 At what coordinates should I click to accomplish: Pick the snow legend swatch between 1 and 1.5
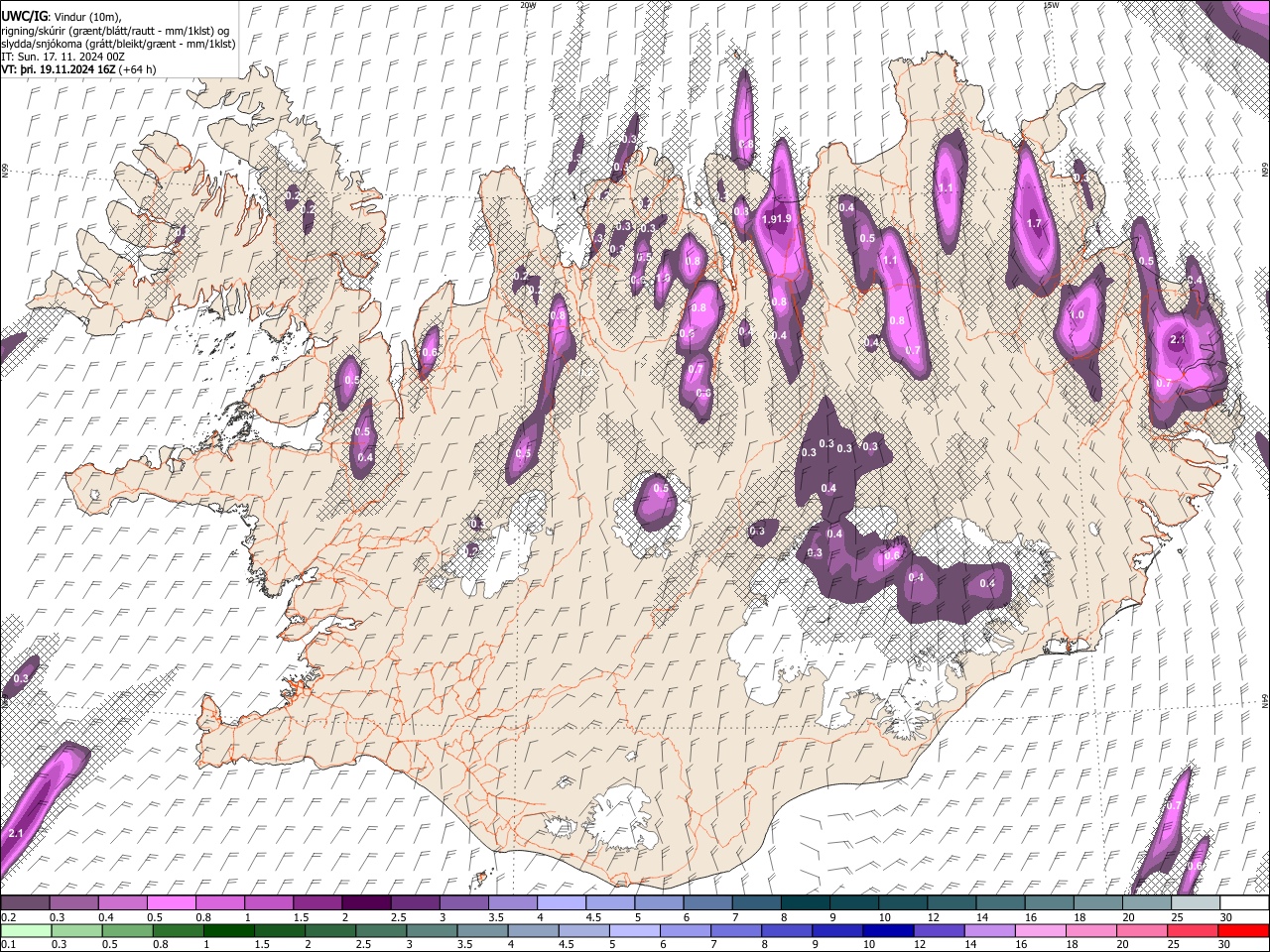[x=268, y=902]
